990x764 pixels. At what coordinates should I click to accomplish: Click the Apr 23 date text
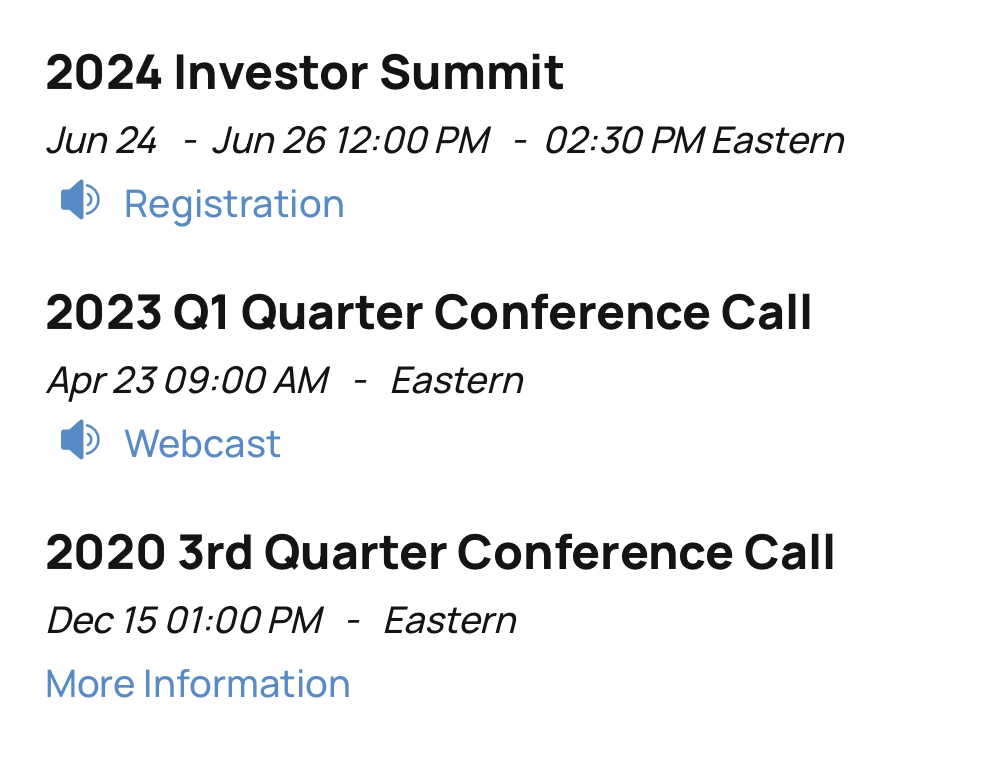pos(98,381)
